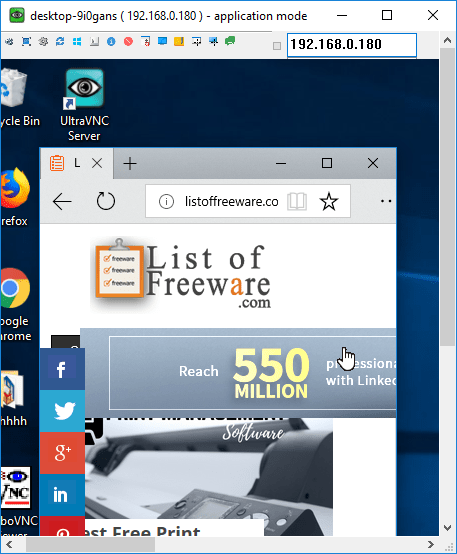Share page on Facebook
The width and height of the screenshot is (457, 554).
point(62,370)
